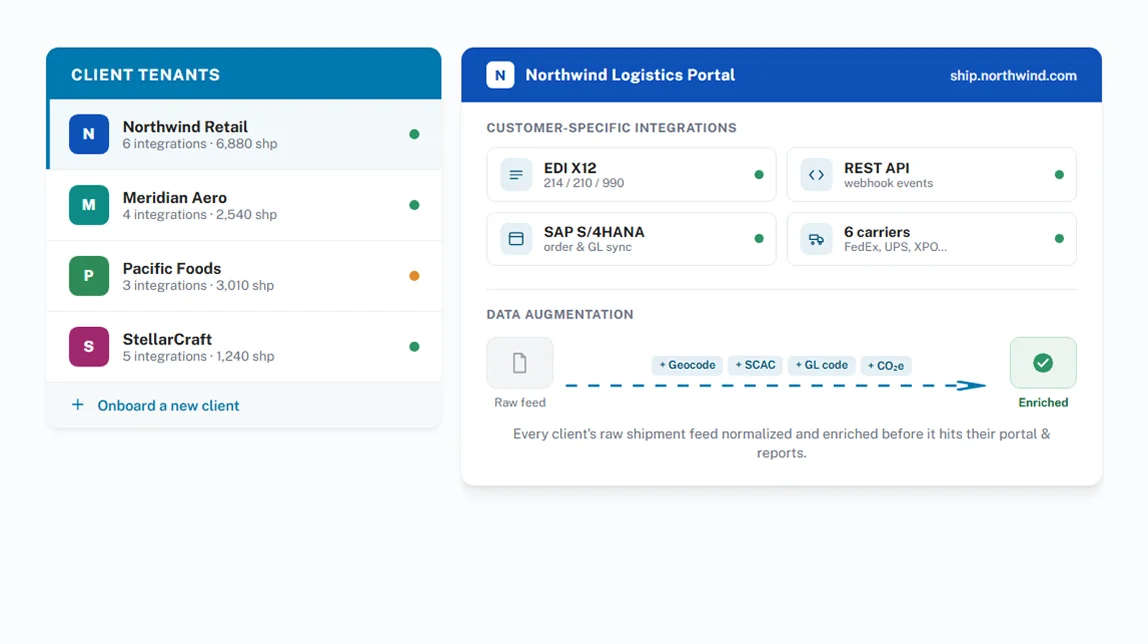Click Pacific Foods orange status dot
This screenshot has width=1148, height=644.
point(414,276)
